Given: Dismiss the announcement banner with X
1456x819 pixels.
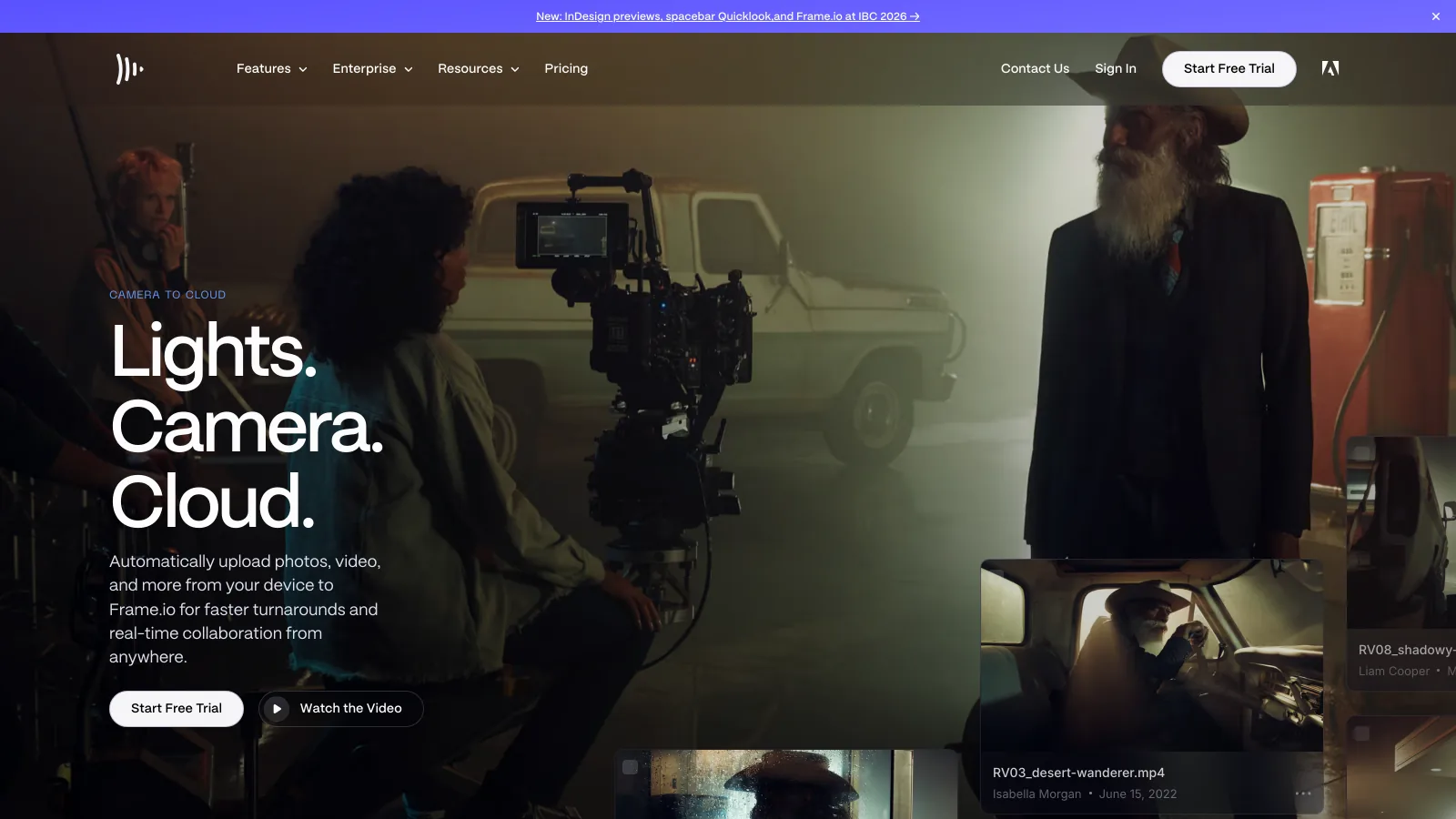Looking at the screenshot, I should 1436,16.
